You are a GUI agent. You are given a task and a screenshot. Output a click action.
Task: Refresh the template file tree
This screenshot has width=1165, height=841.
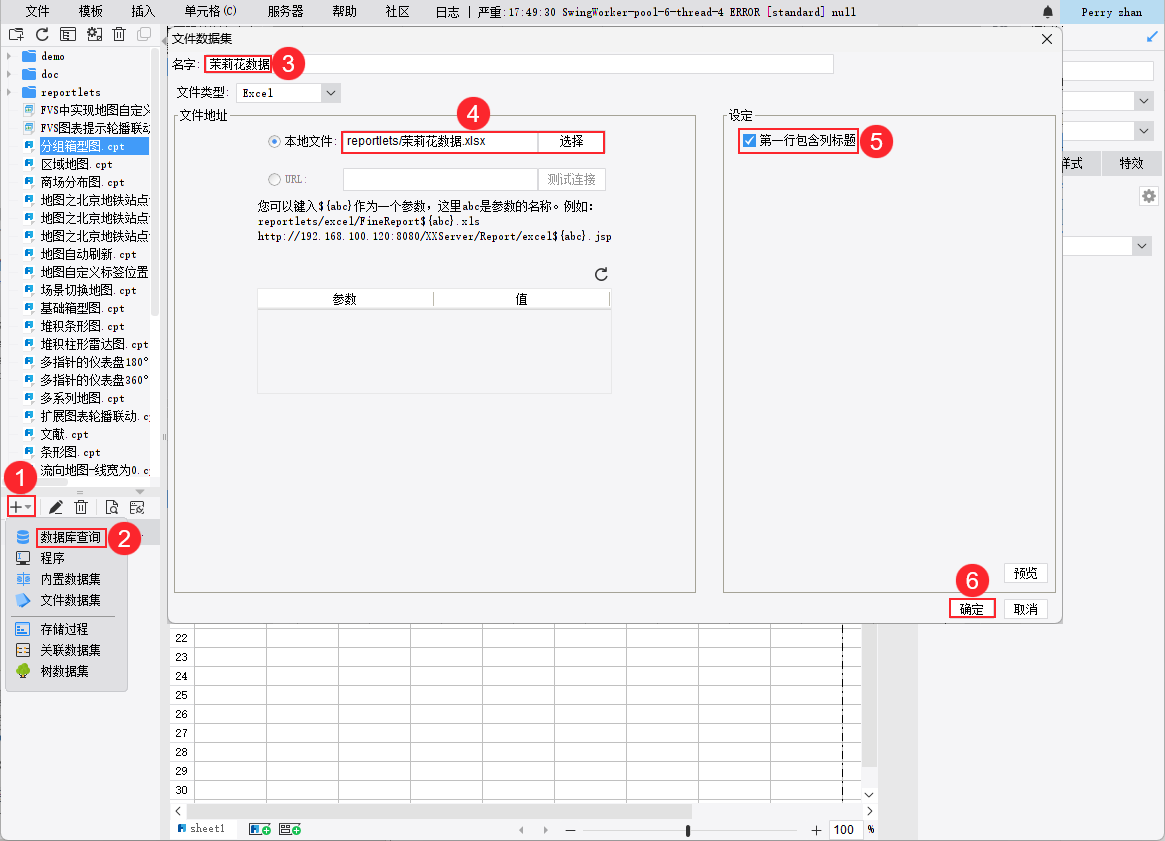(x=42, y=34)
